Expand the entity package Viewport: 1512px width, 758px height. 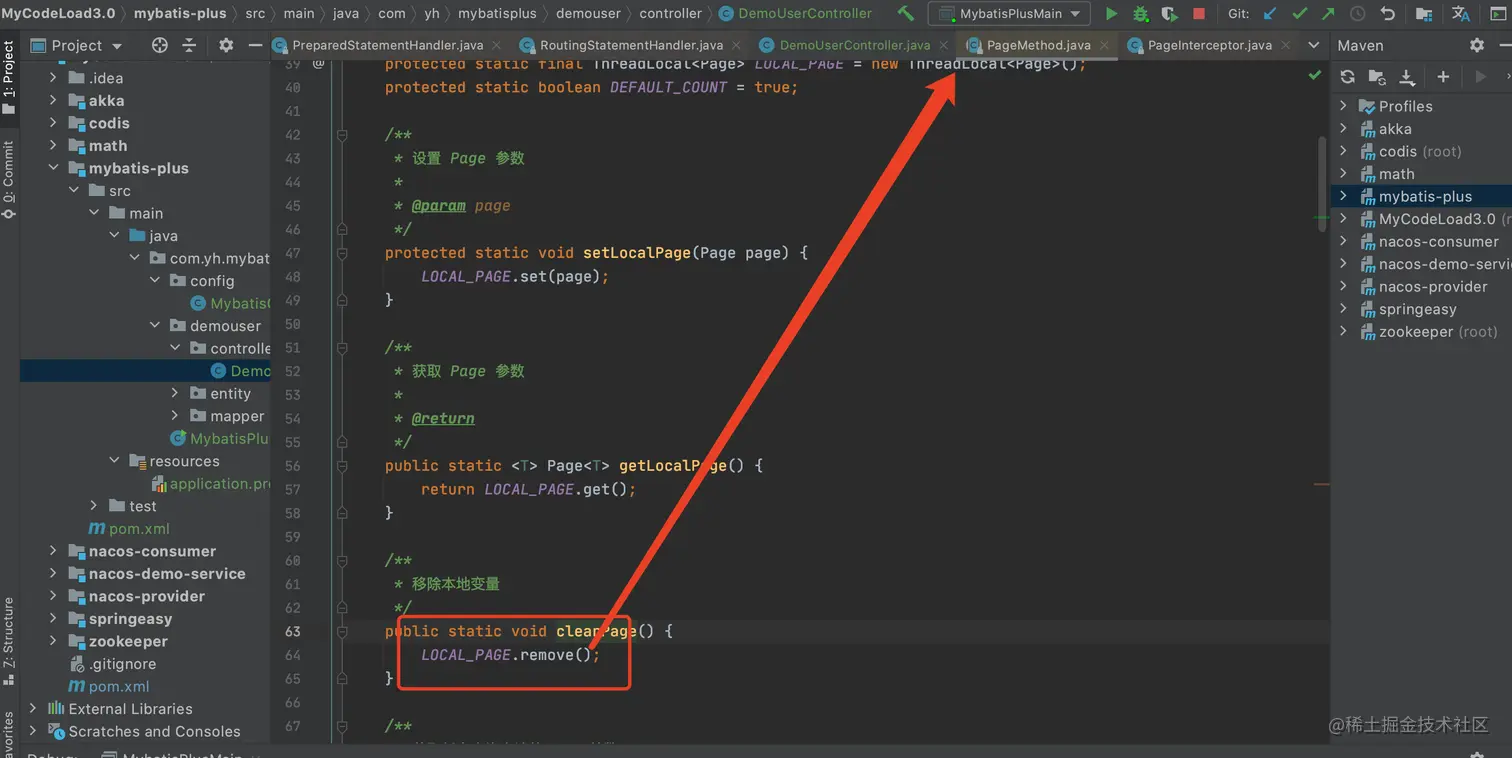[x=175, y=394]
